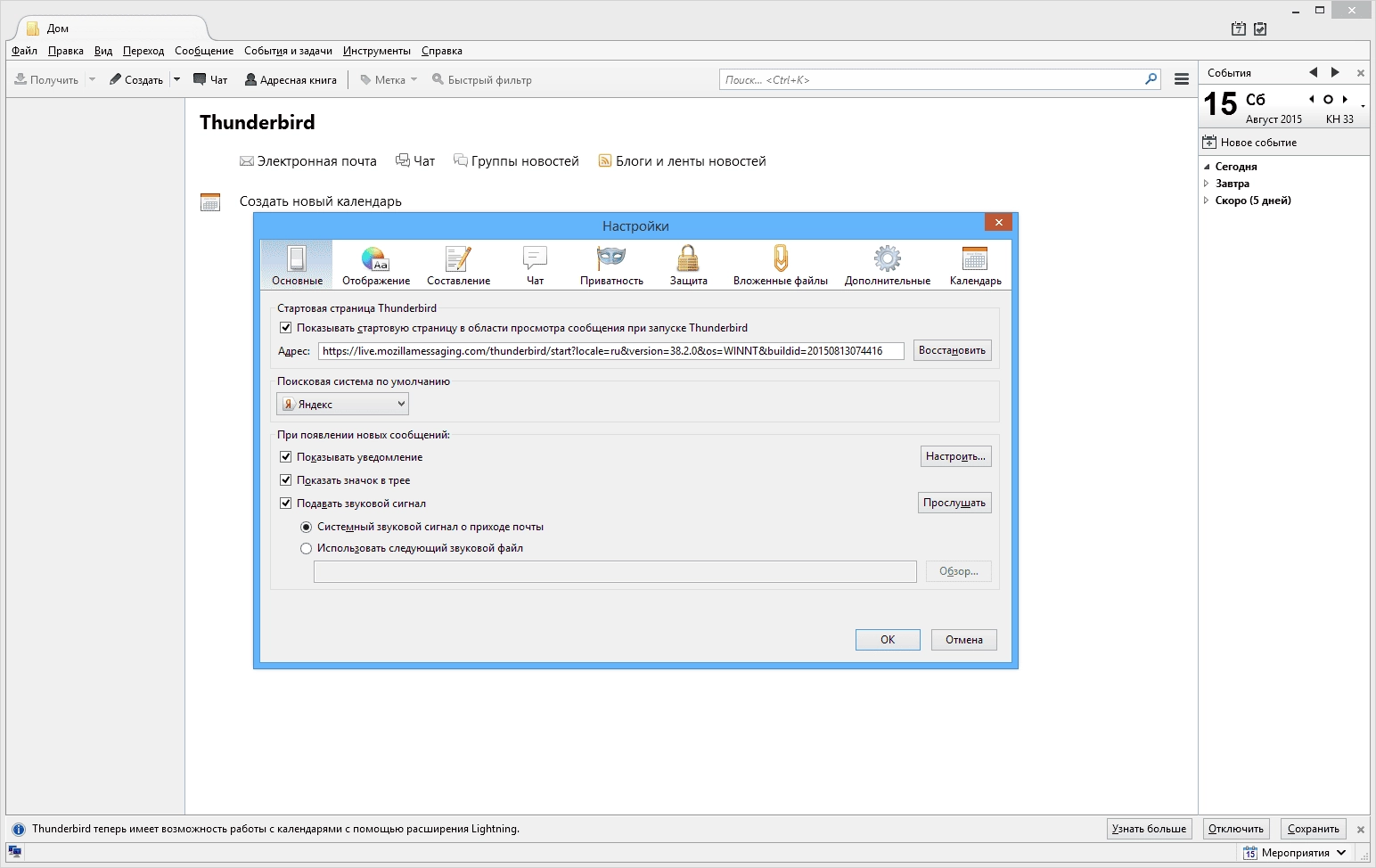Viewport: 1376px width, 868px height.
Task: Go to next day in События pane
Action: point(1335,72)
